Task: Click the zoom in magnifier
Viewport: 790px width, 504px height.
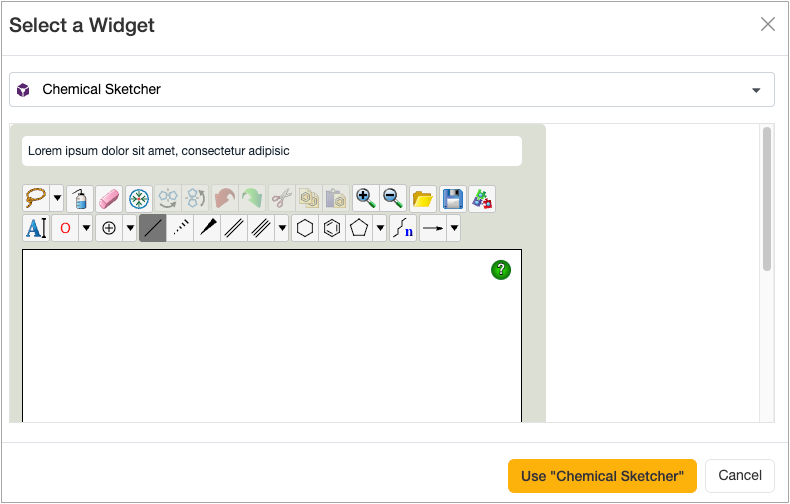Action: coord(365,199)
